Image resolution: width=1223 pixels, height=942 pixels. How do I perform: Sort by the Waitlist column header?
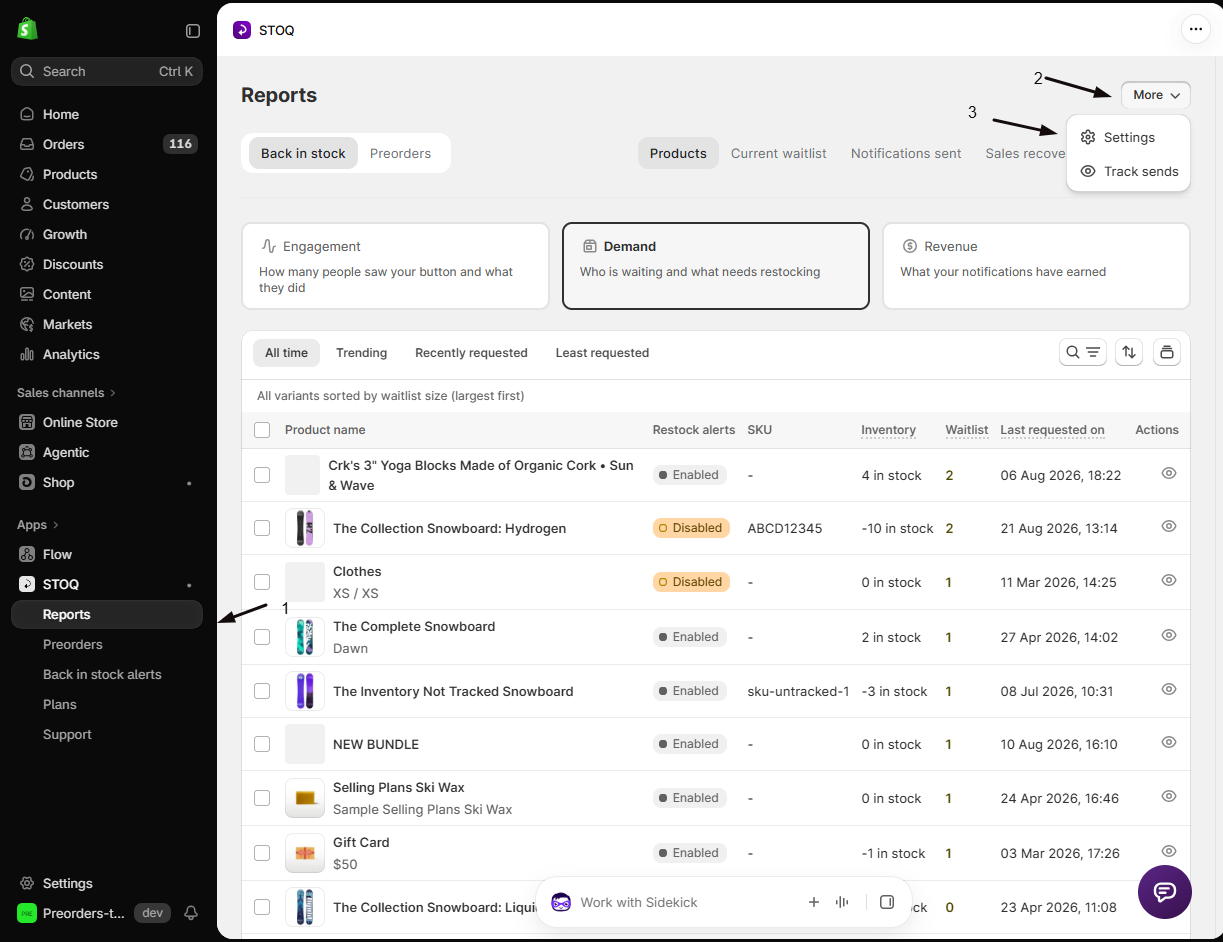(967, 430)
